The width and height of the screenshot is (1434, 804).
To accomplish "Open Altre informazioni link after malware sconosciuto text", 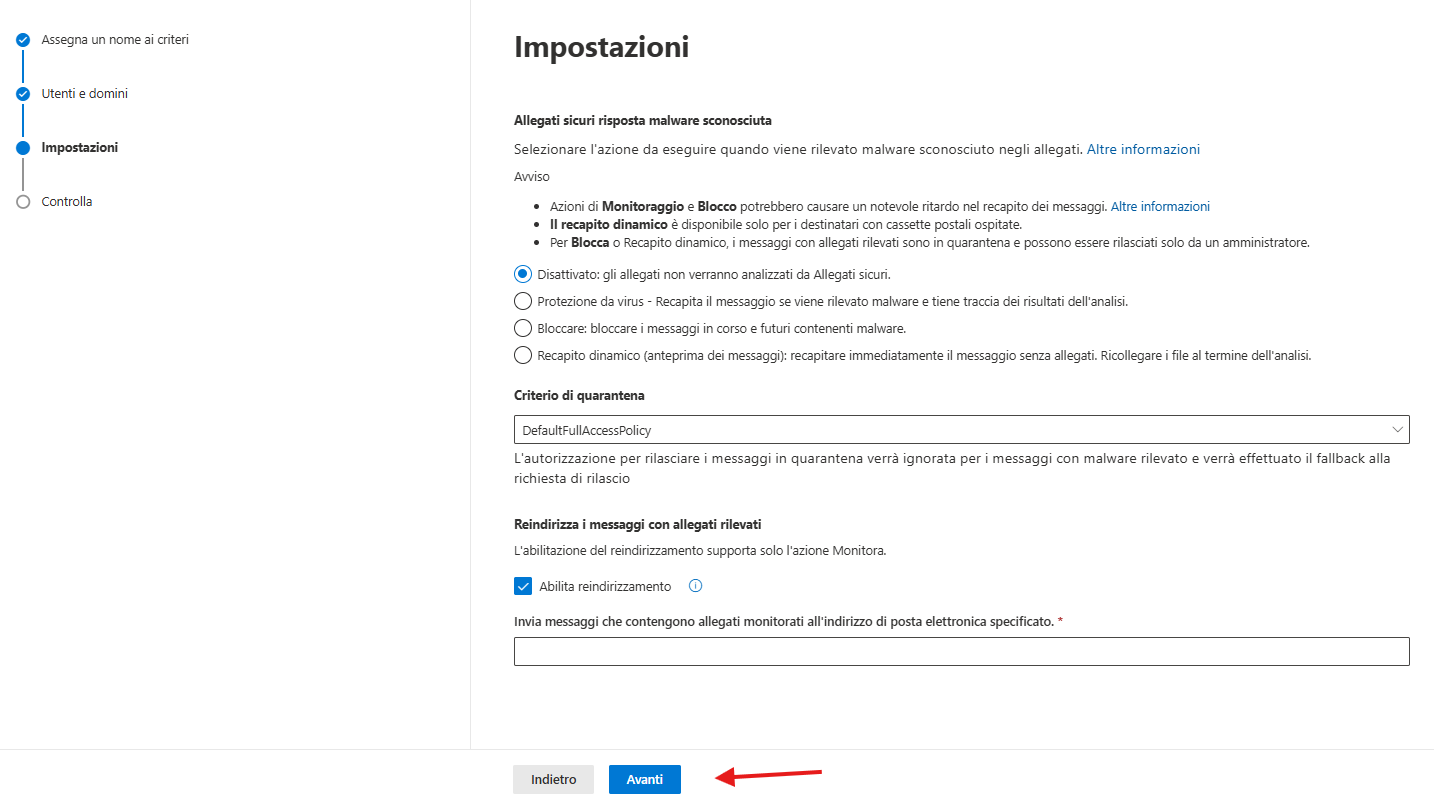I will [1143, 149].
